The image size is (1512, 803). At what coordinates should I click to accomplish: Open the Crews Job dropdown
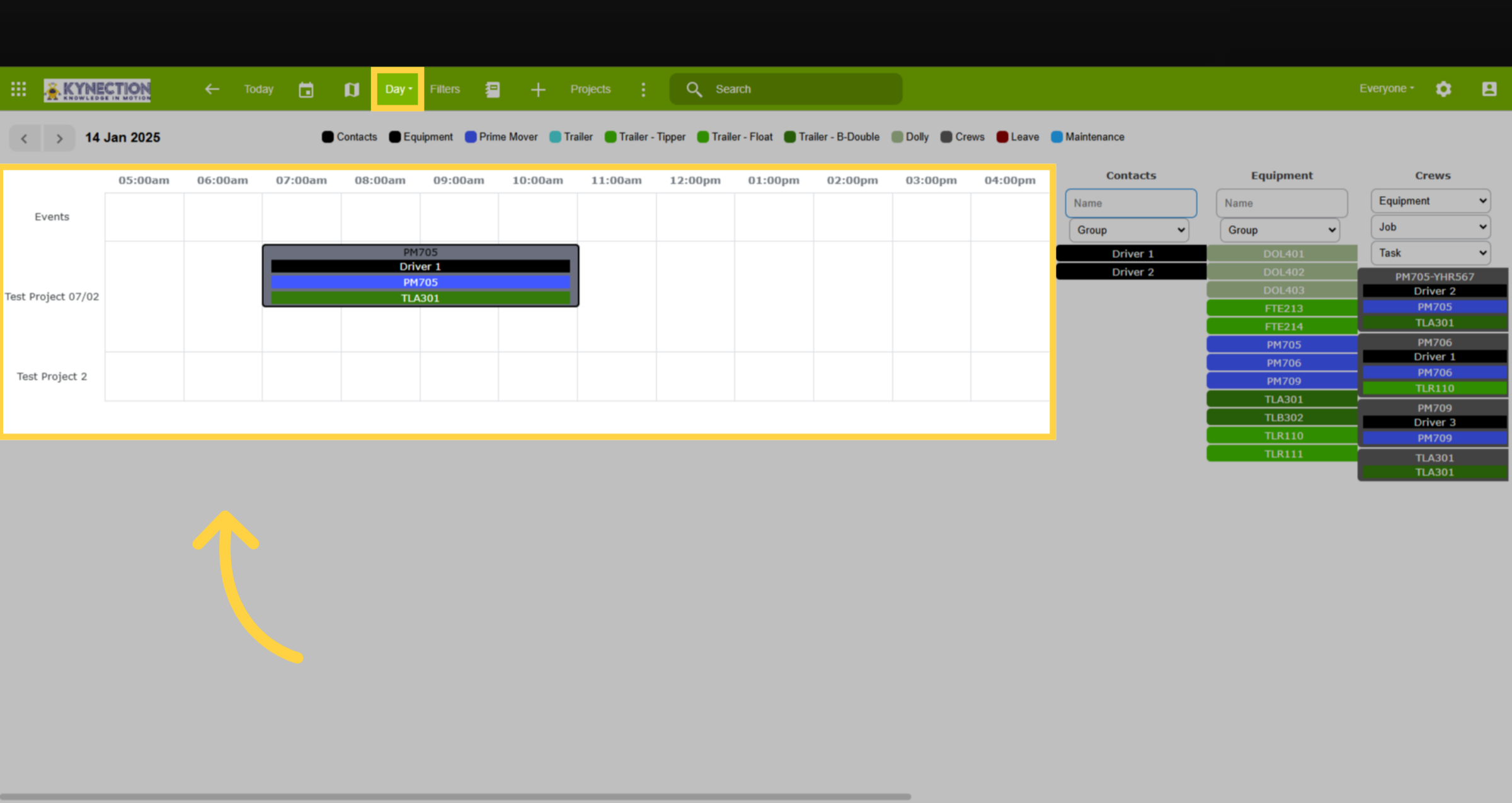coord(1431,227)
